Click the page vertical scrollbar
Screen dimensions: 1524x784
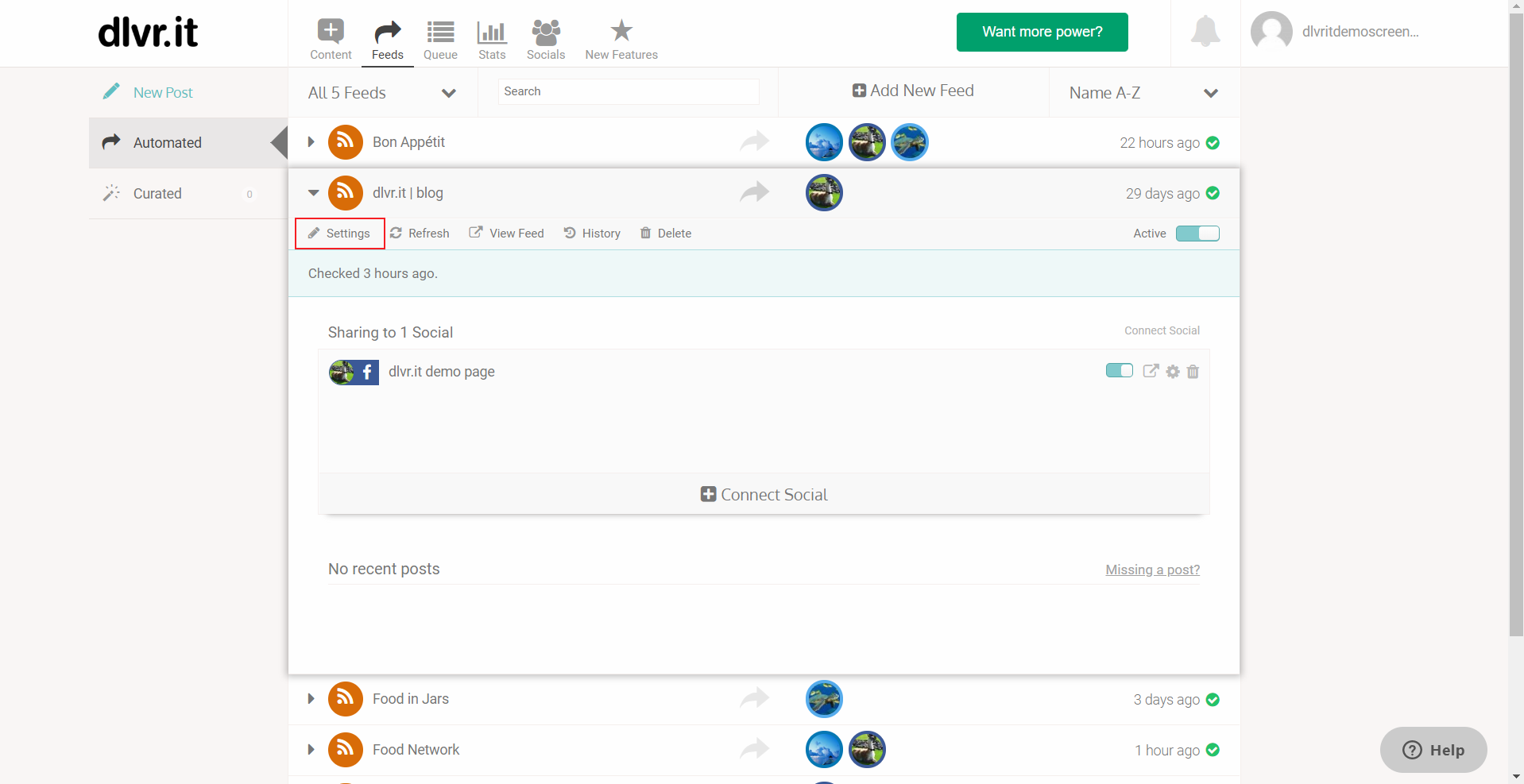pyautogui.click(x=1516, y=326)
